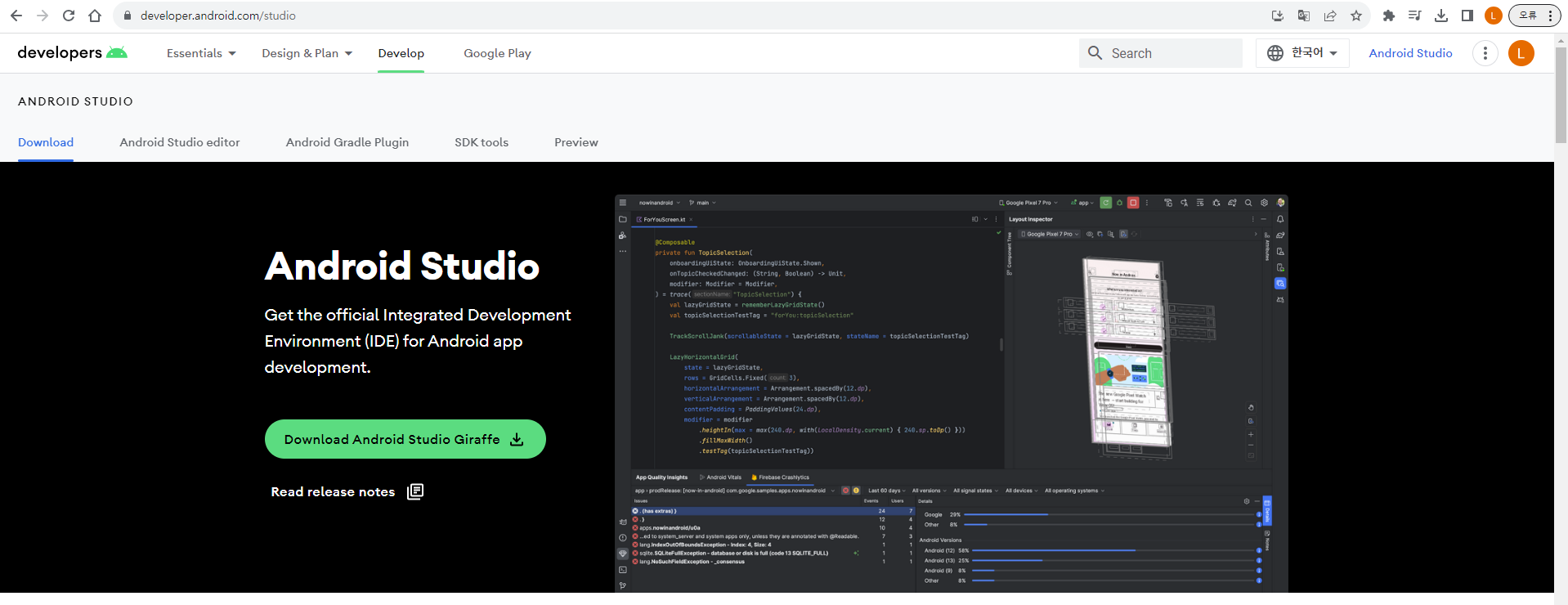1568x605 pixels.
Task: Expand the Design & Plan menu
Action: click(x=307, y=53)
